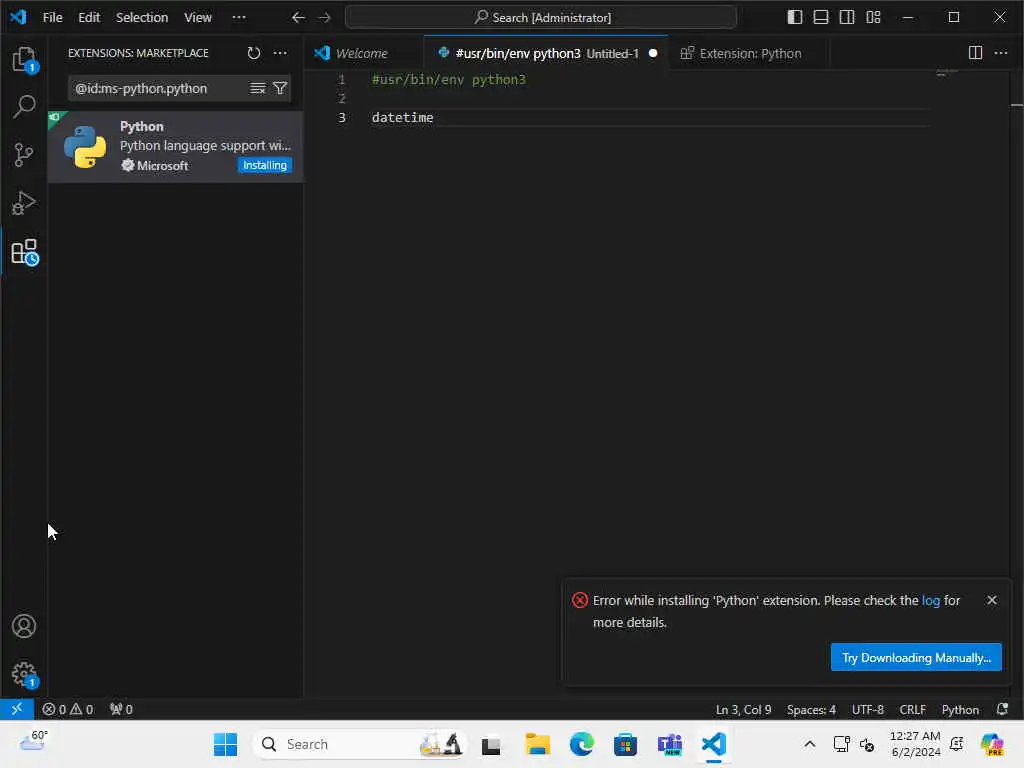
Task: Expand the overflow menu in menu bar
Action: pyautogui.click(x=239, y=18)
